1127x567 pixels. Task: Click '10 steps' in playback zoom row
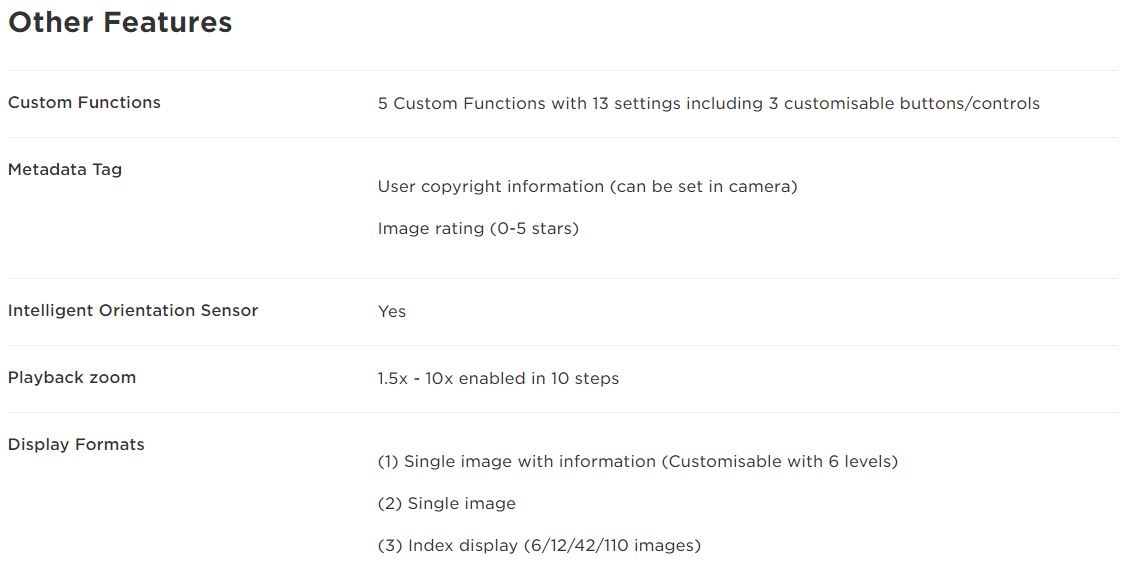pyautogui.click(x=585, y=379)
